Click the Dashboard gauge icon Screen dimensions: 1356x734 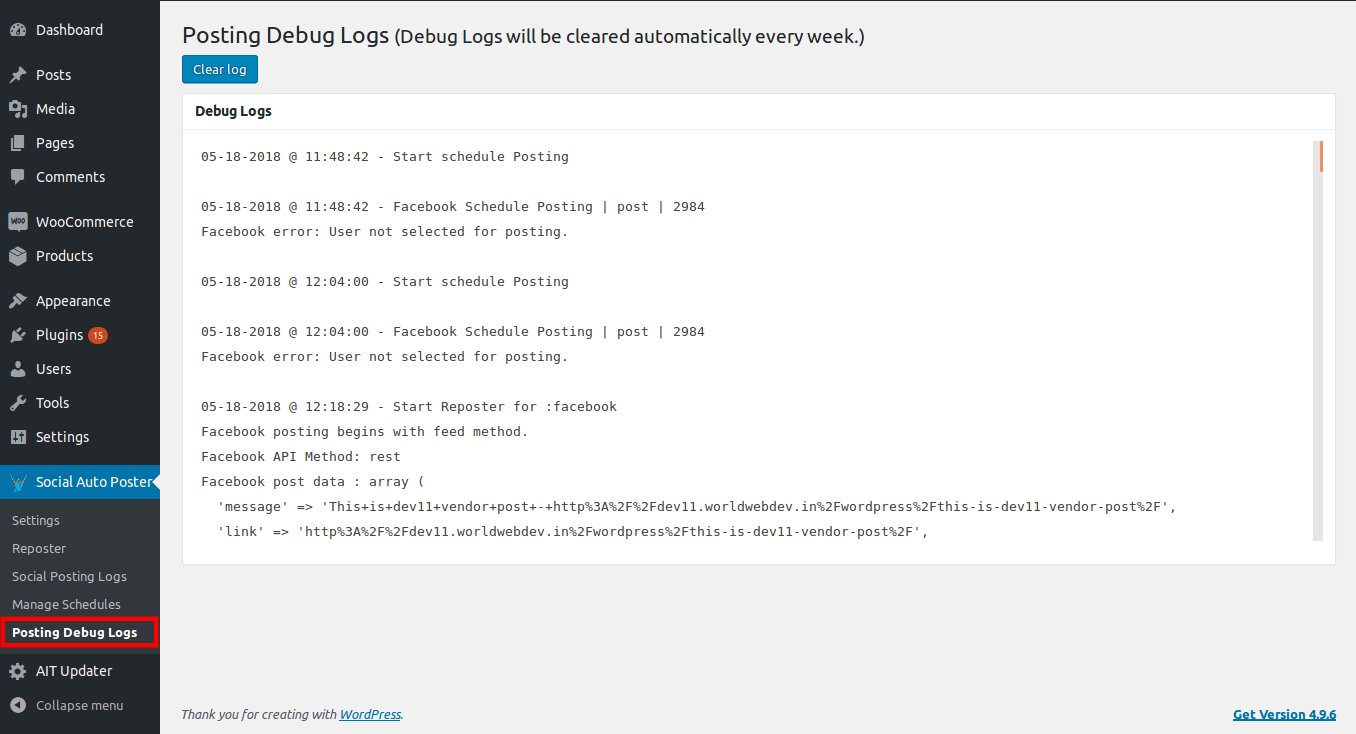click(18, 30)
